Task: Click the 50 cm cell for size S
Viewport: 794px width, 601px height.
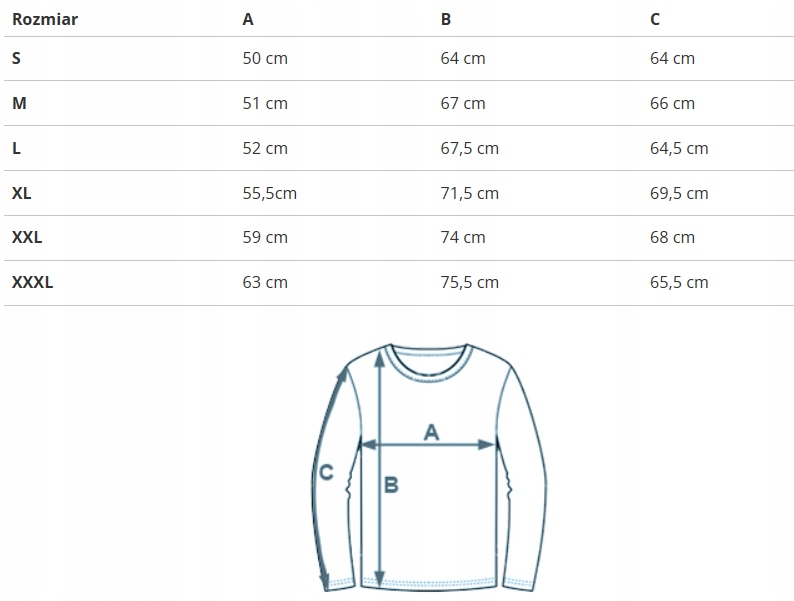Action: tap(265, 58)
